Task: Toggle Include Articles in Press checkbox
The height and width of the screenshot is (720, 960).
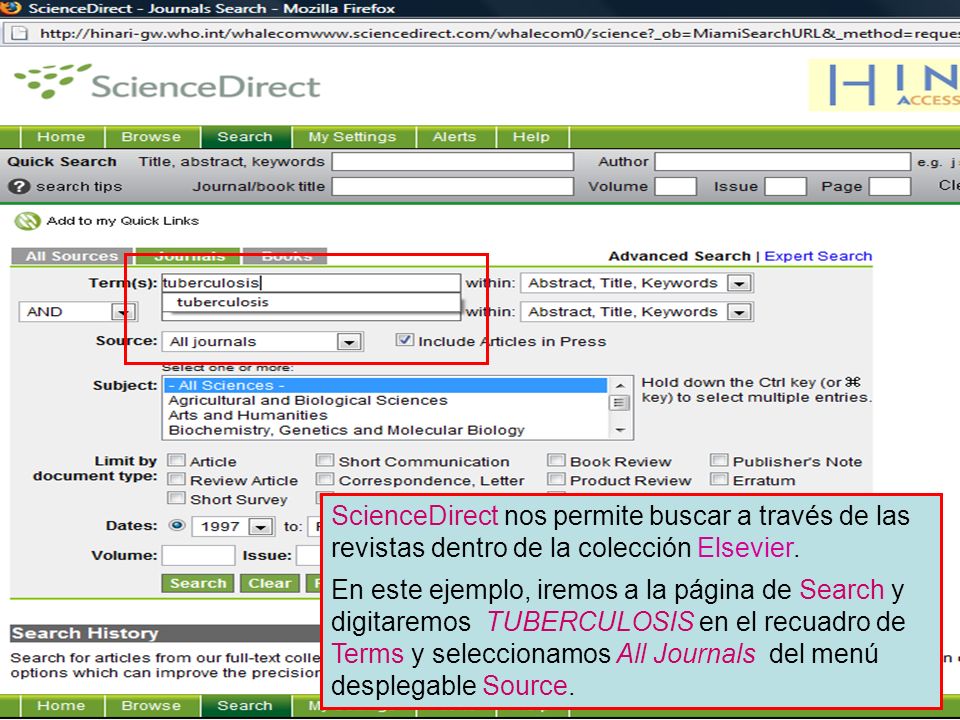Action: point(405,340)
